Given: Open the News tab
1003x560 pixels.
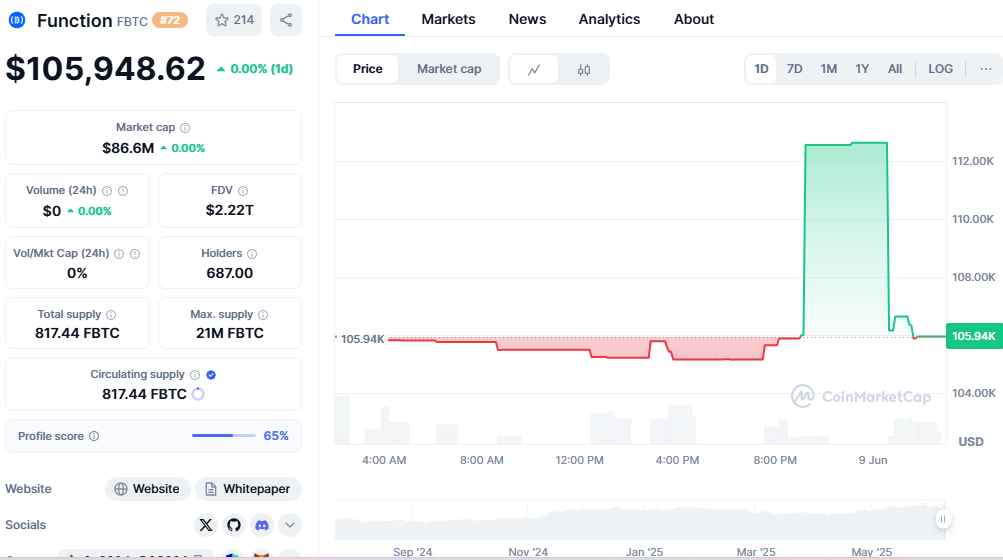Looking at the screenshot, I should point(527,19).
